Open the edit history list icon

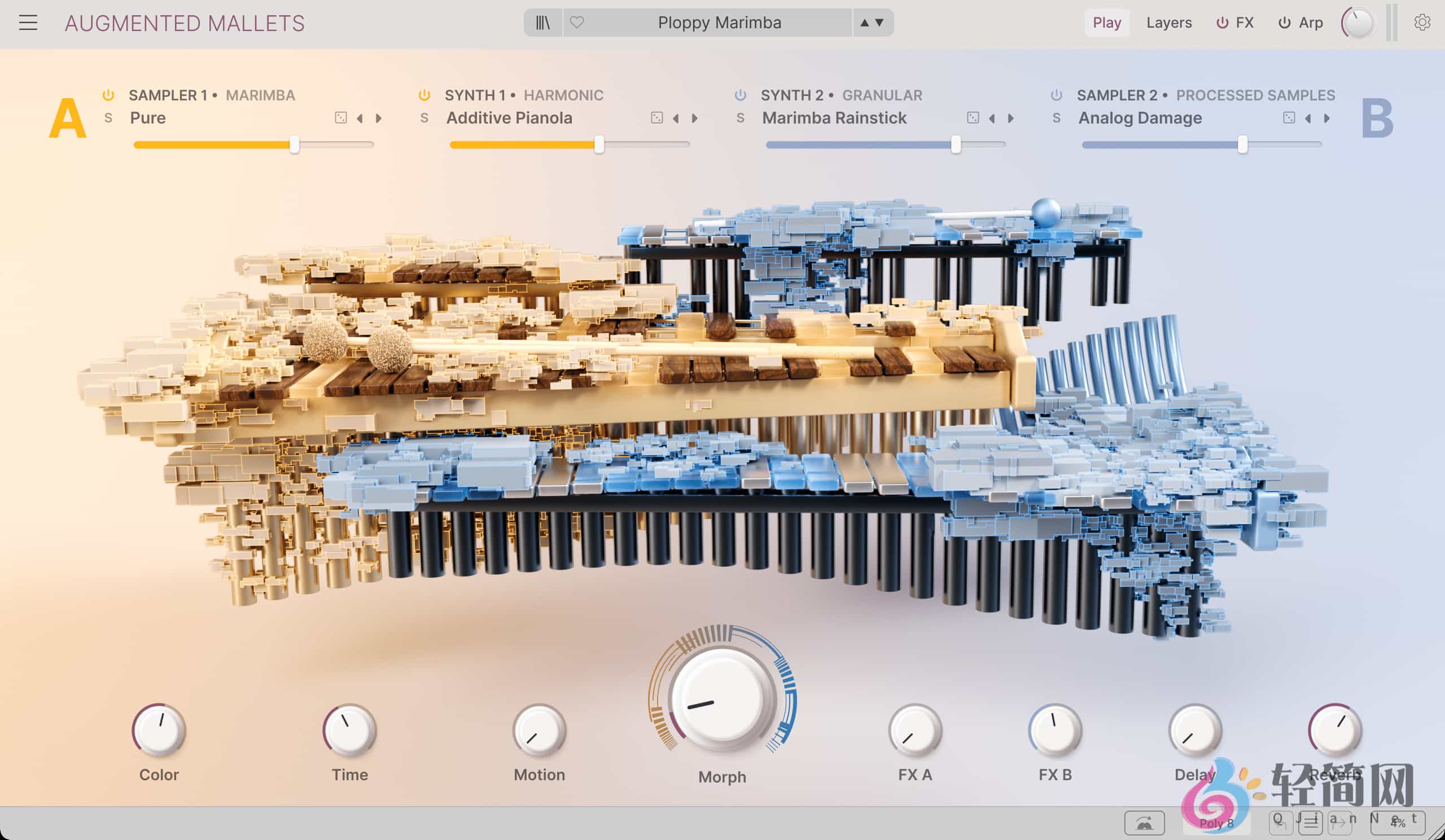click(1310, 824)
